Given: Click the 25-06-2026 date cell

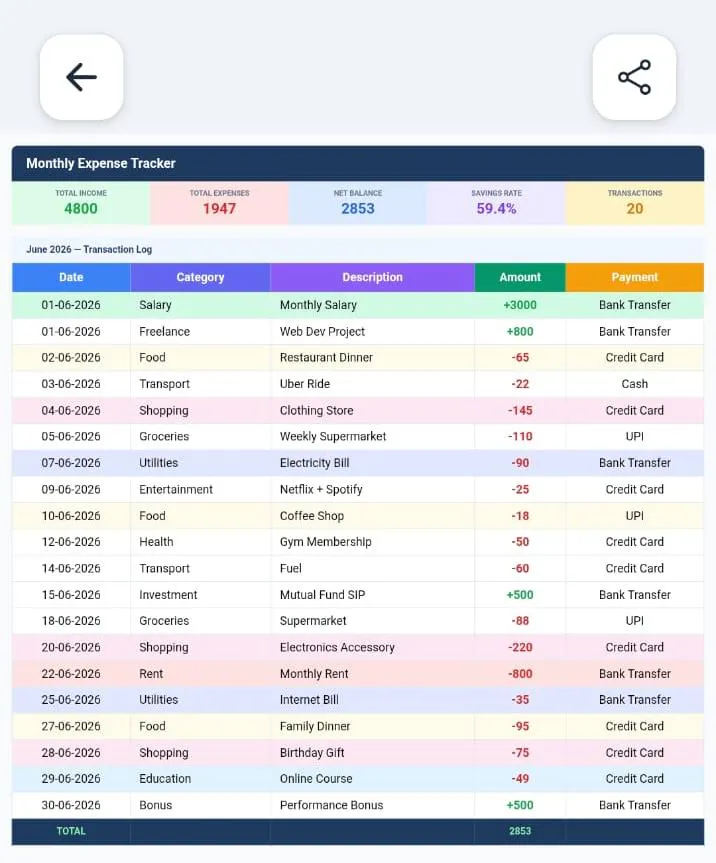Looking at the screenshot, I should point(71,700).
